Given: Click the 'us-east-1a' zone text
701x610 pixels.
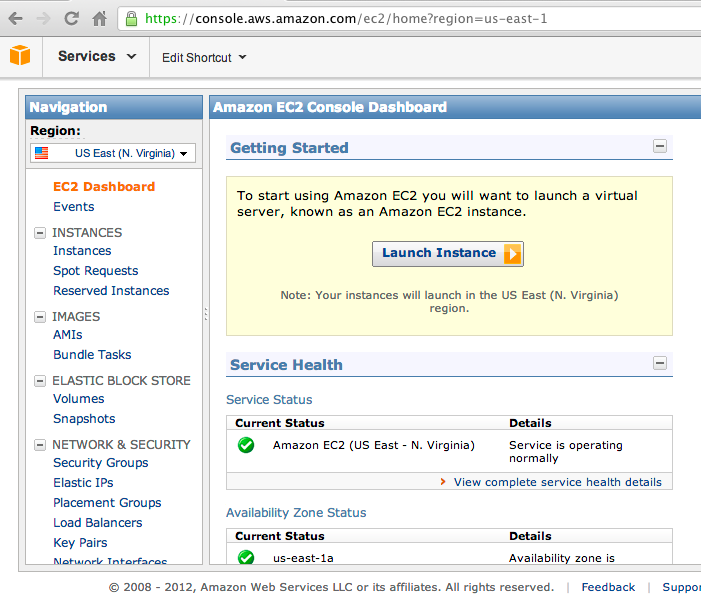Looking at the screenshot, I should [x=303, y=558].
